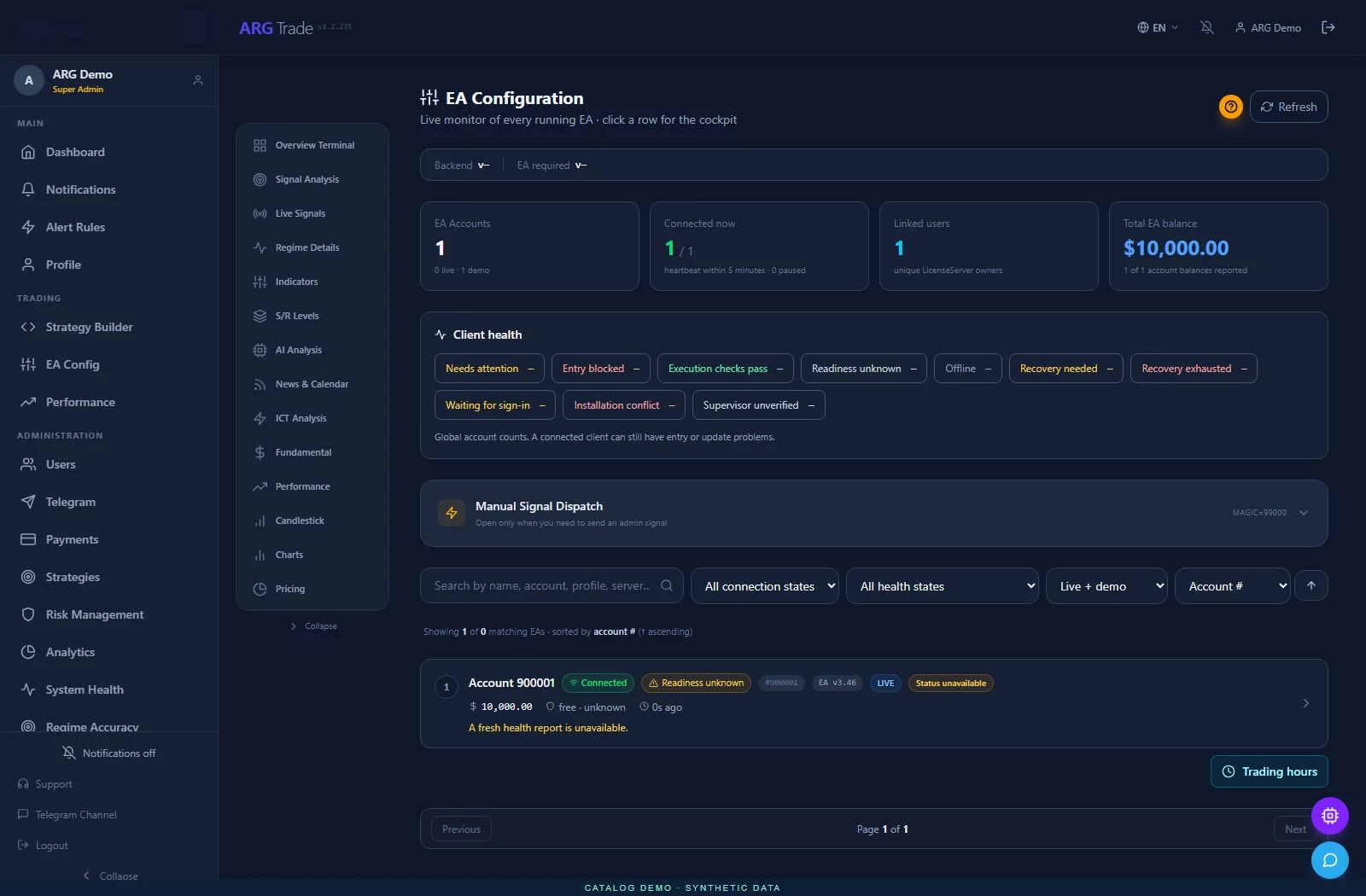Image resolution: width=1366 pixels, height=896 pixels.
Task: Toggle the Installation conflict filter
Action: tap(624, 405)
